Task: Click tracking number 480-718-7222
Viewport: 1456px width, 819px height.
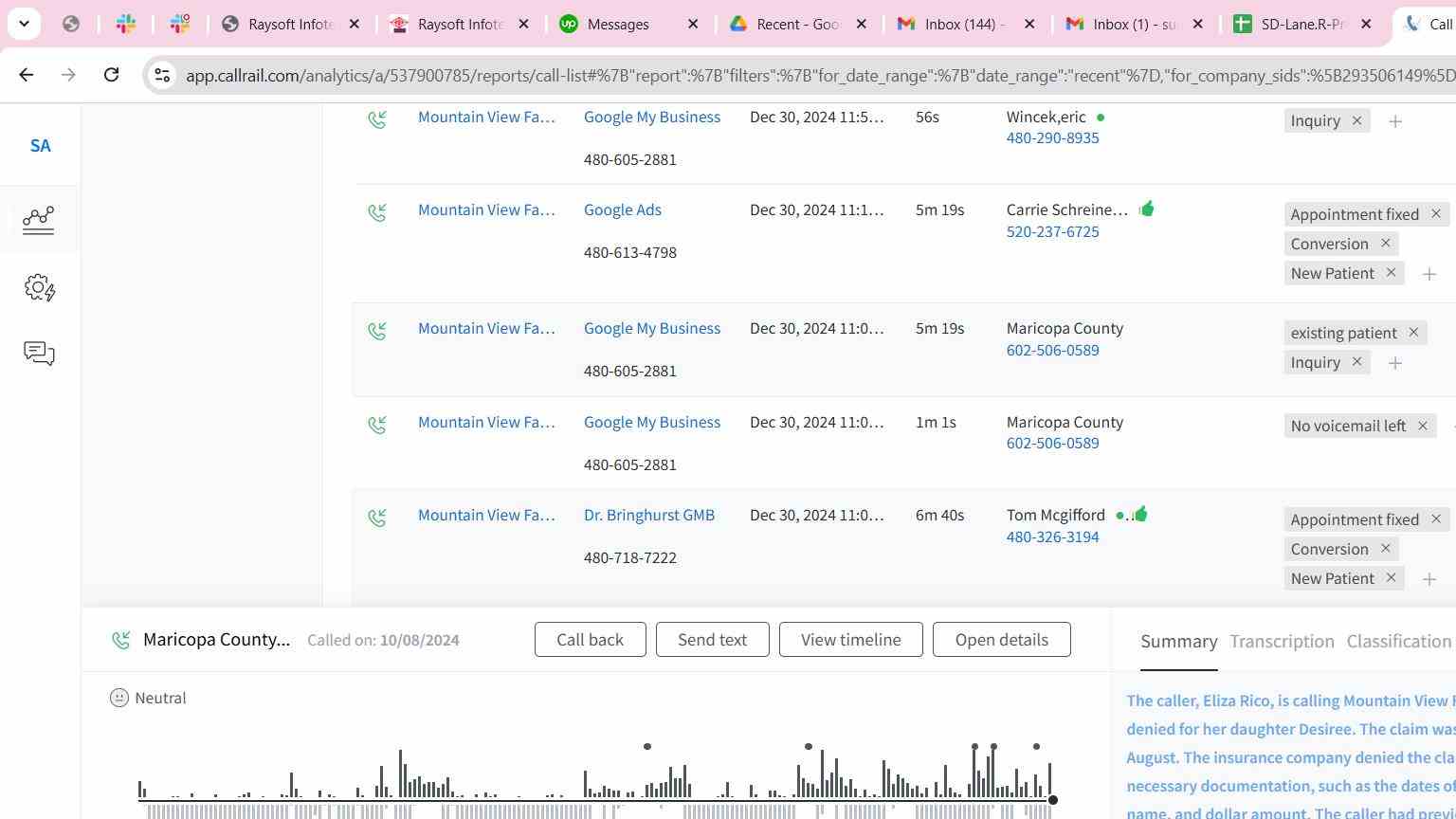Action: coord(630,558)
